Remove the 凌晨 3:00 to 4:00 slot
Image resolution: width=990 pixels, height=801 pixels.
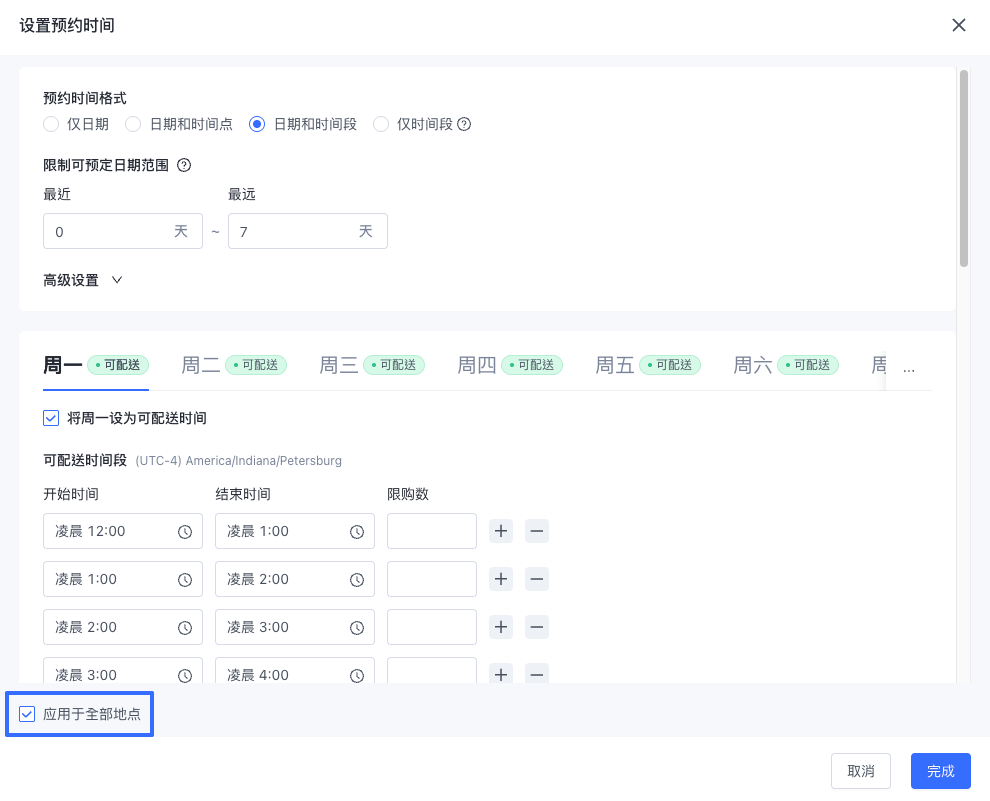click(537, 675)
